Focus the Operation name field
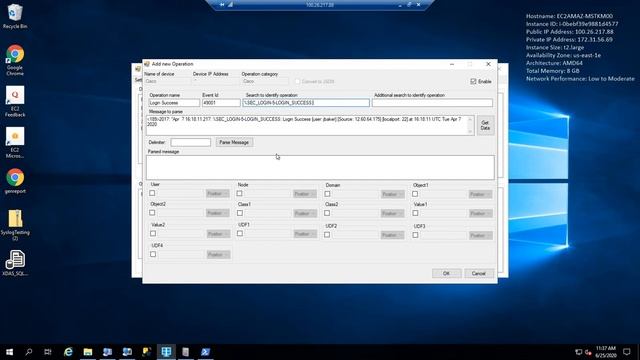This screenshot has height=360, width=640. (x=174, y=103)
